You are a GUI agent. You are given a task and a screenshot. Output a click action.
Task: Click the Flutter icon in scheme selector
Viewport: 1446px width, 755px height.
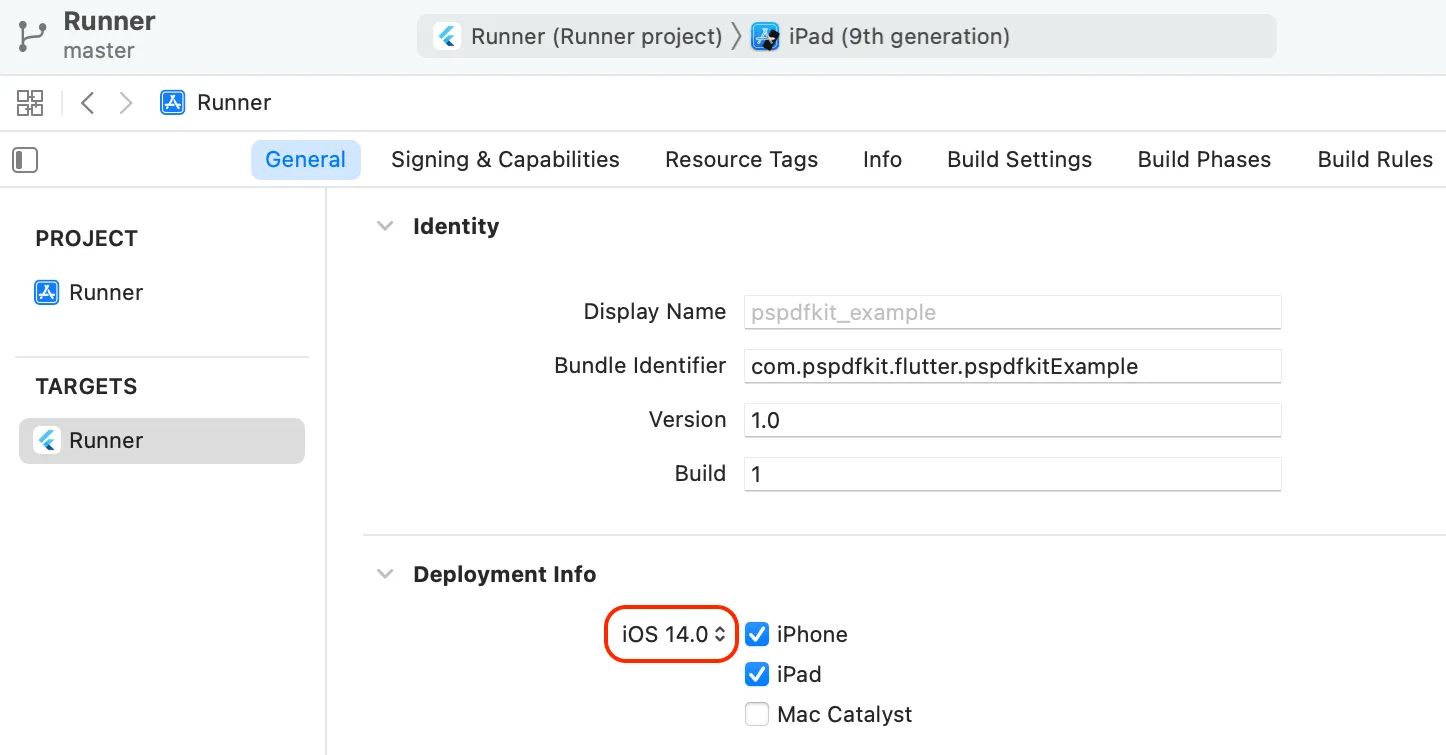click(x=447, y=37)
